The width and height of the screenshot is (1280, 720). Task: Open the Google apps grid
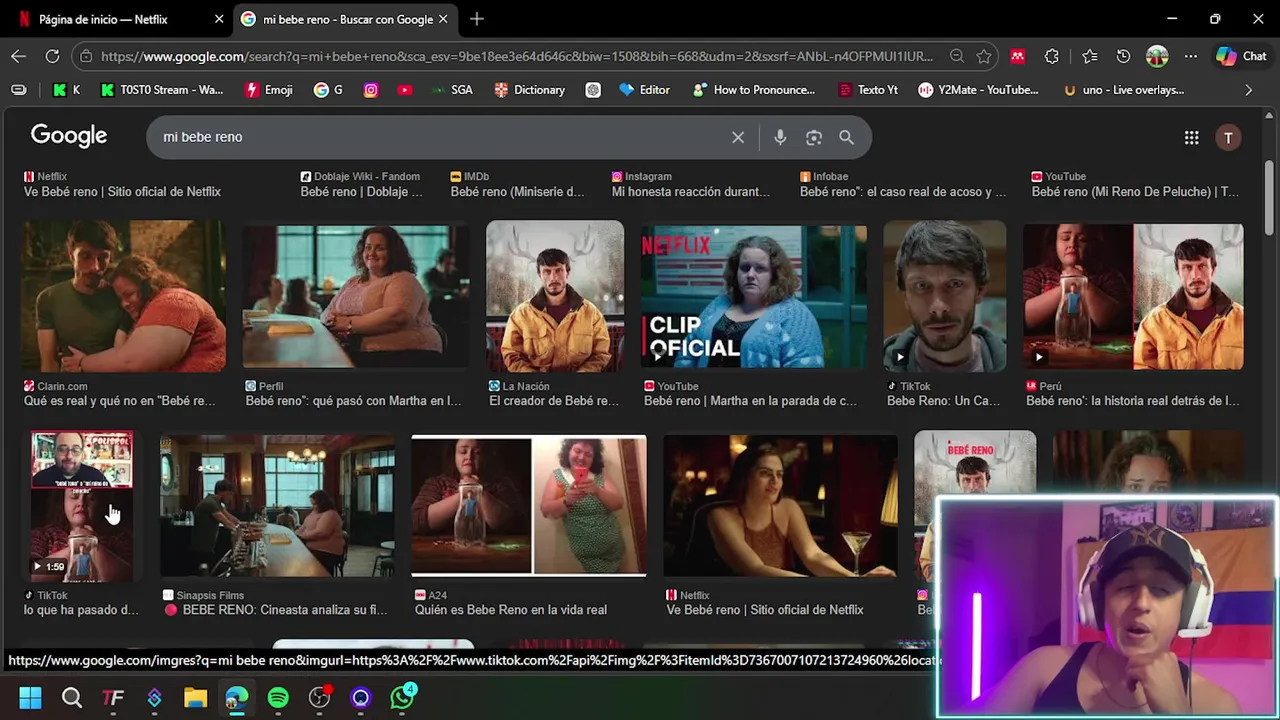click(x=1191, y=138)
